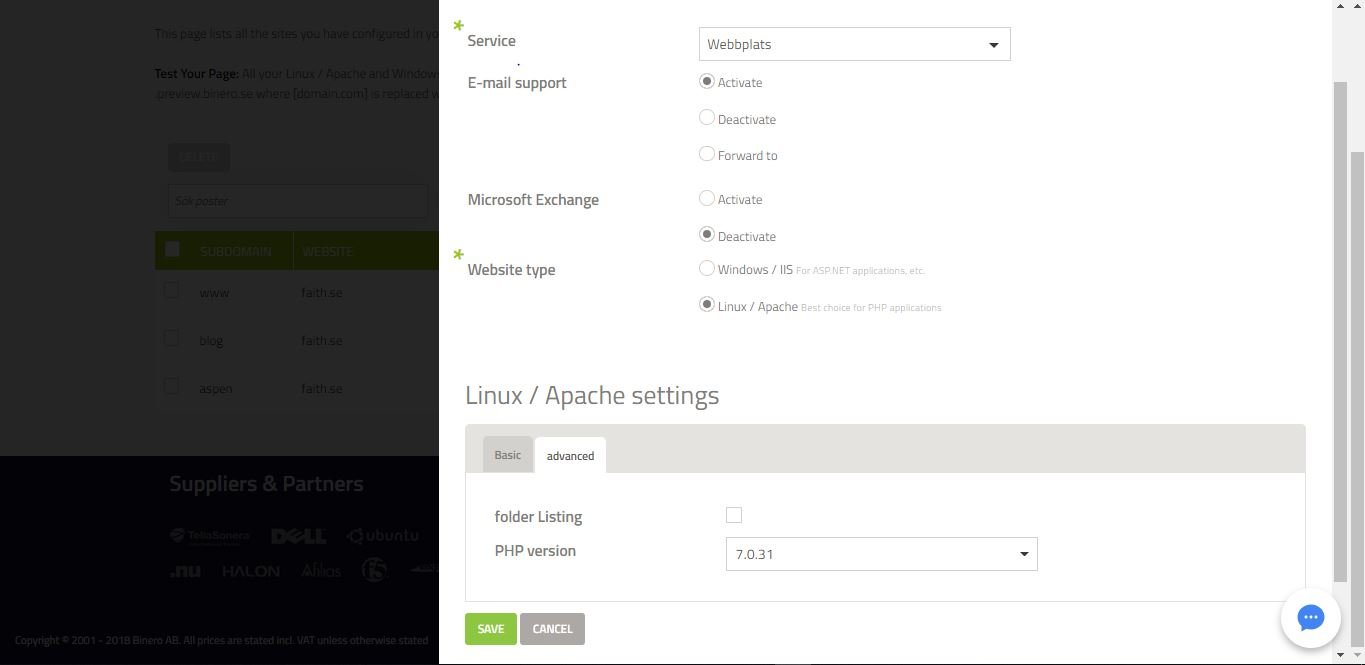Select Deactivate for E-mail support
1365x665 pixels.
point(707,118)
